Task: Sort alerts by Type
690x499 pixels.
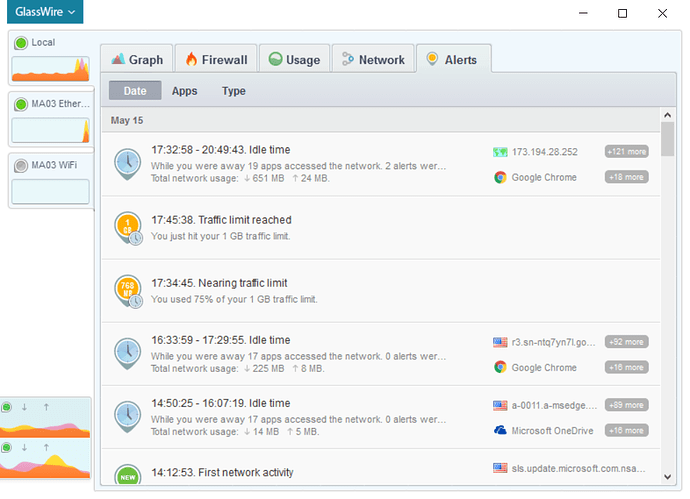Action: [233, 91]
